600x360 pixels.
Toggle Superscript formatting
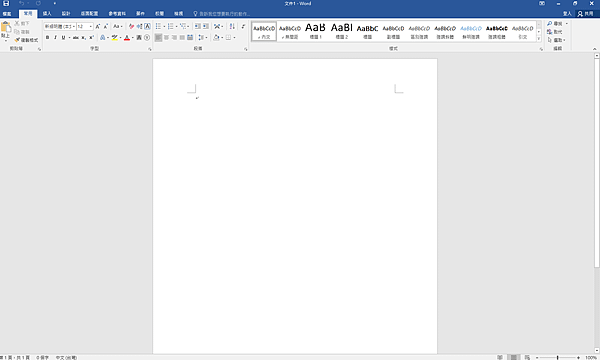pyautogui.click(x=91, y=37)
